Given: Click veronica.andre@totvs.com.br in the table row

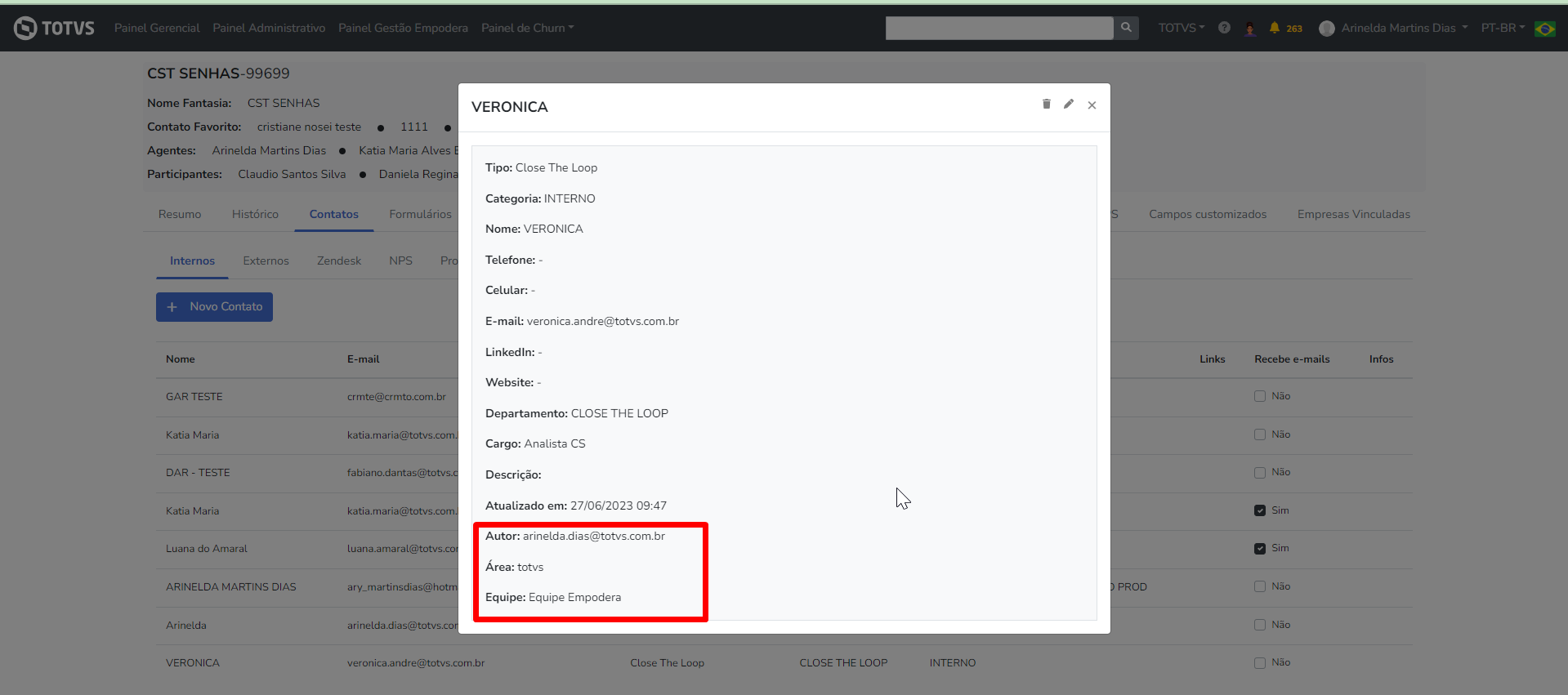Looking at the screenshot, I should 416,663.
